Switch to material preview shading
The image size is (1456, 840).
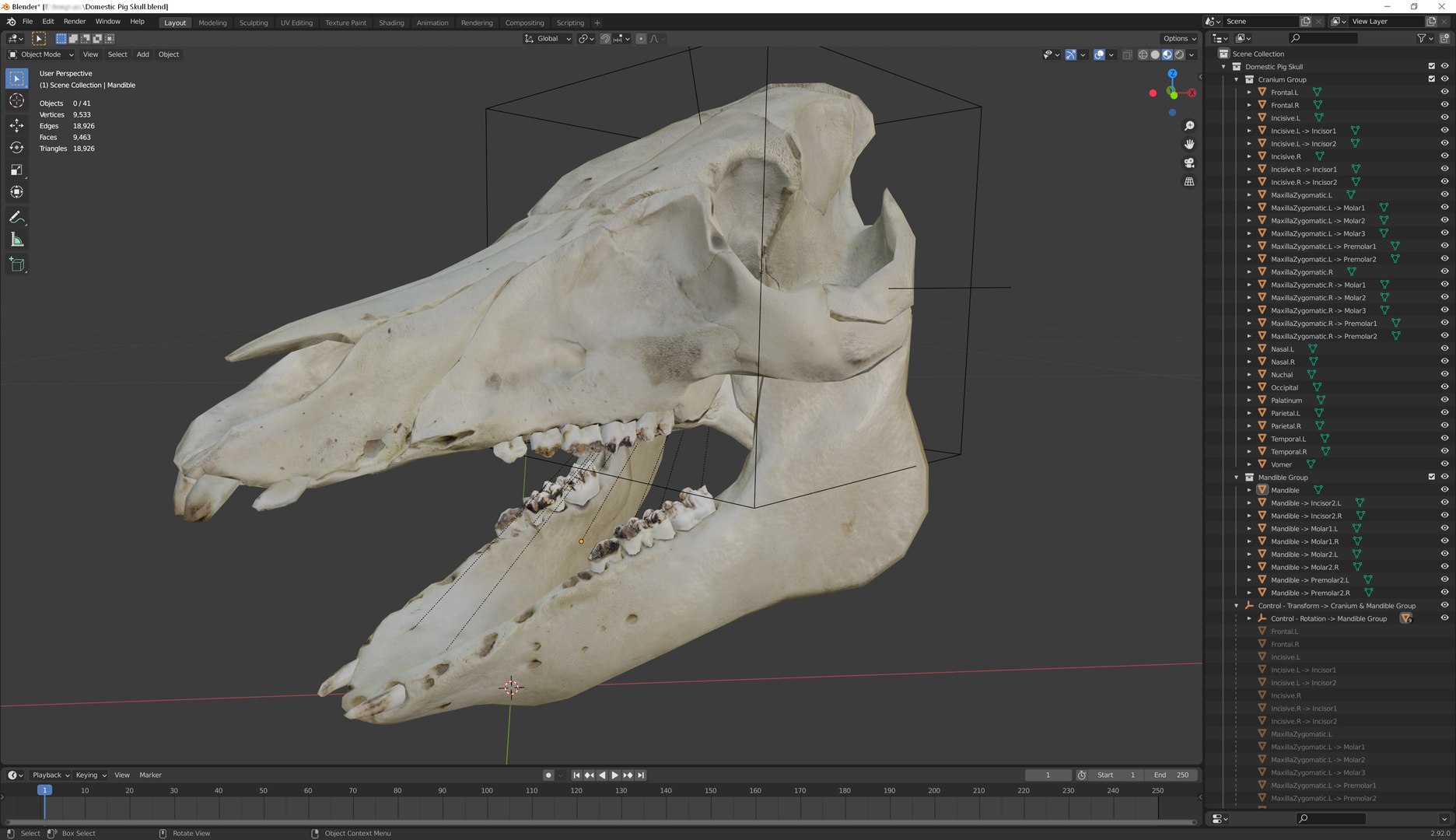(x=1167, y=54)
